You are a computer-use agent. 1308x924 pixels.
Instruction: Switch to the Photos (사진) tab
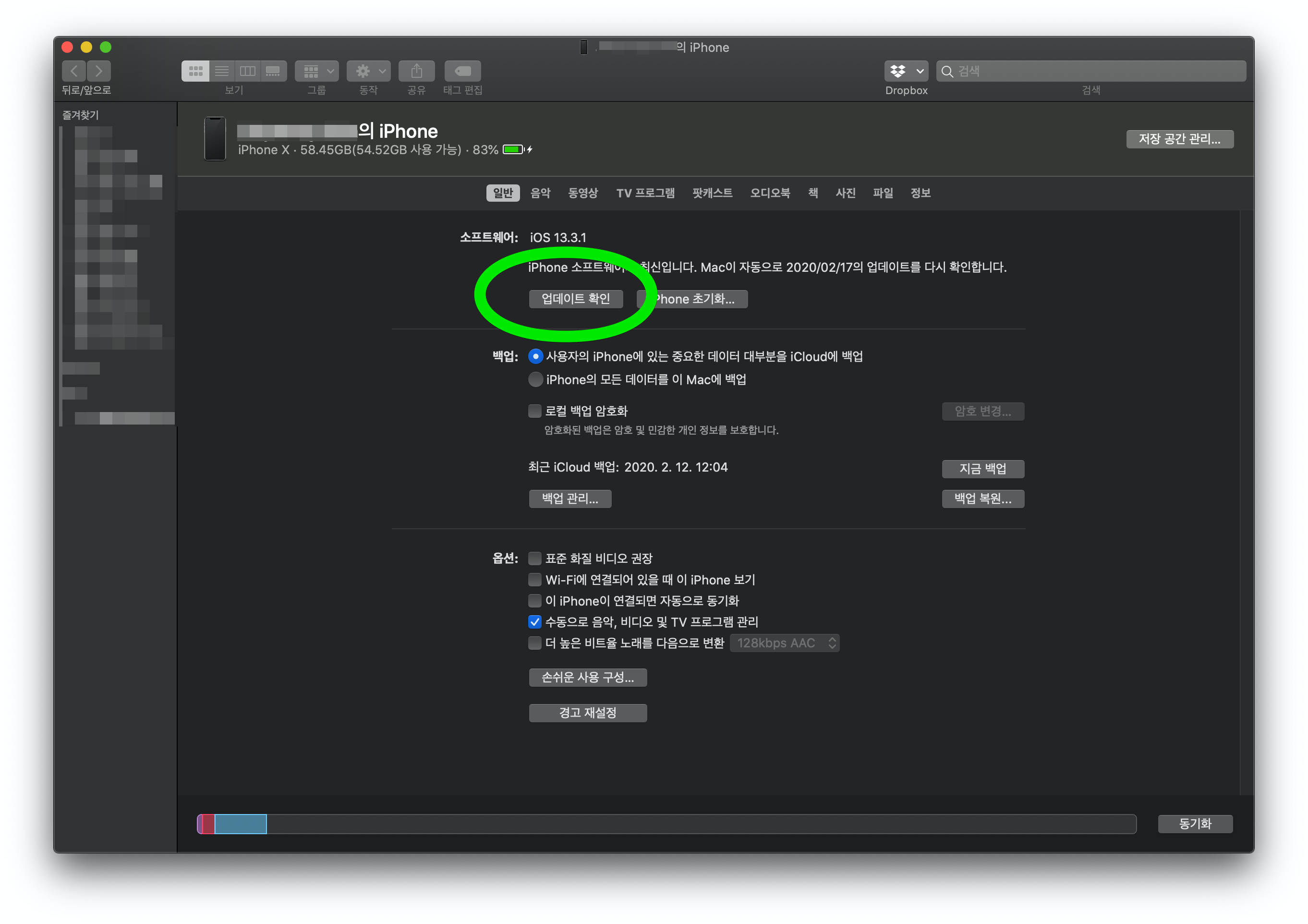click(846, 193)
